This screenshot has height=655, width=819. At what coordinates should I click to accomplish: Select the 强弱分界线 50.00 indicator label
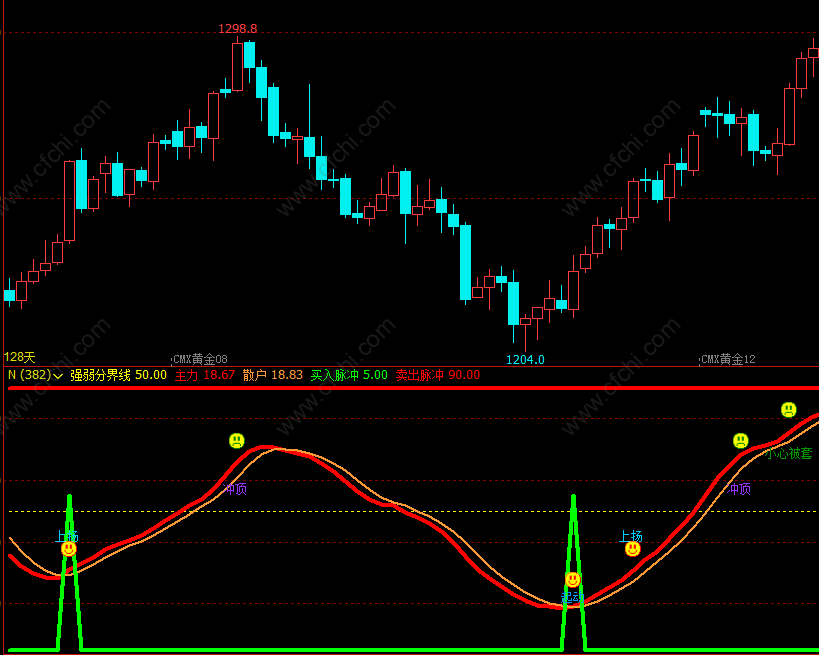[119, 375]
